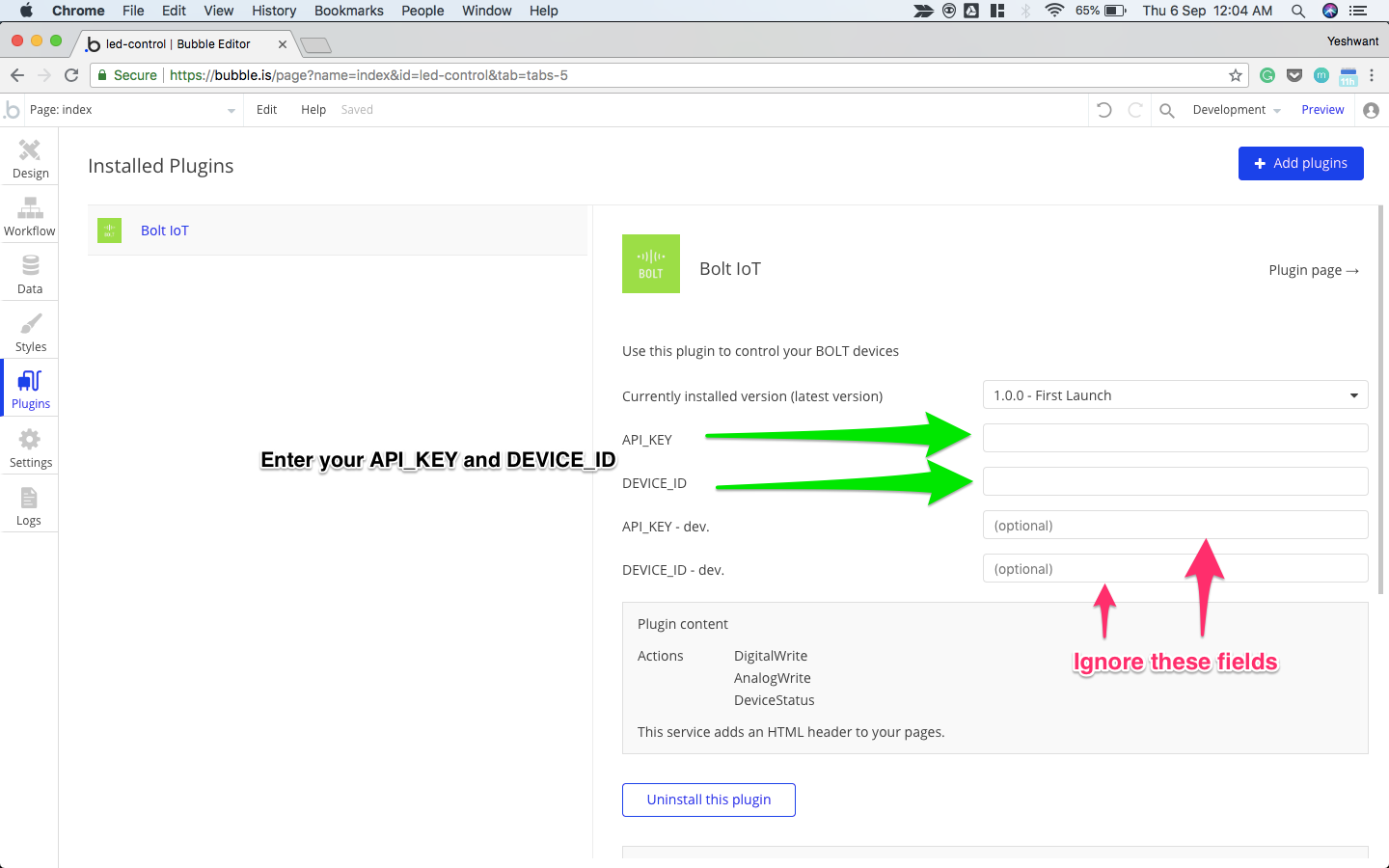
Task: Click the redo arrow icon
Action: tap(1135, 110)
